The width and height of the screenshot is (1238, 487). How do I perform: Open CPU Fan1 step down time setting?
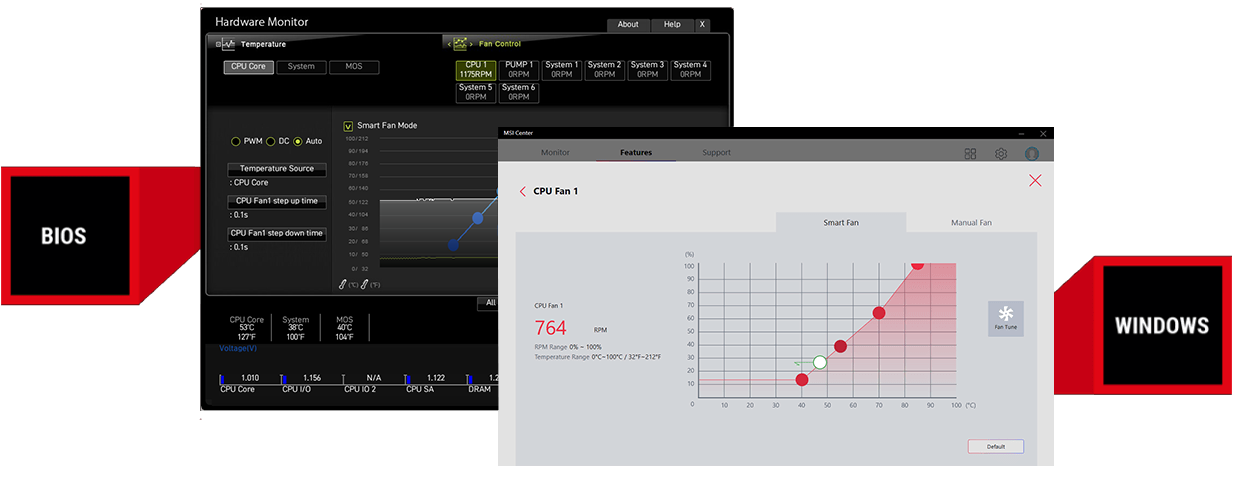(x=276, y=233)
